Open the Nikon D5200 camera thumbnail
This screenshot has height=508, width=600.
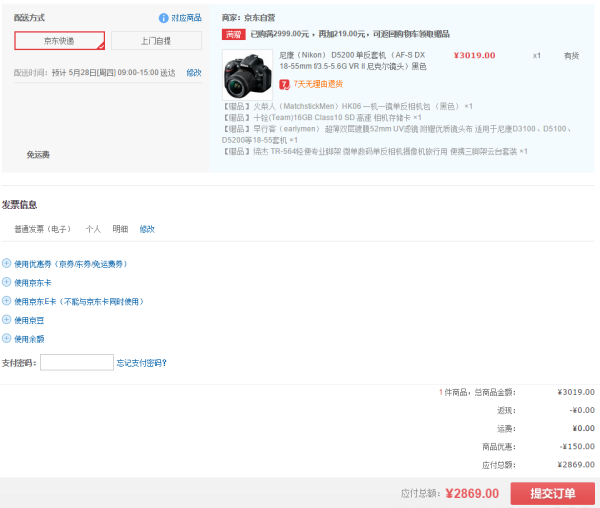tap(247, 75)
